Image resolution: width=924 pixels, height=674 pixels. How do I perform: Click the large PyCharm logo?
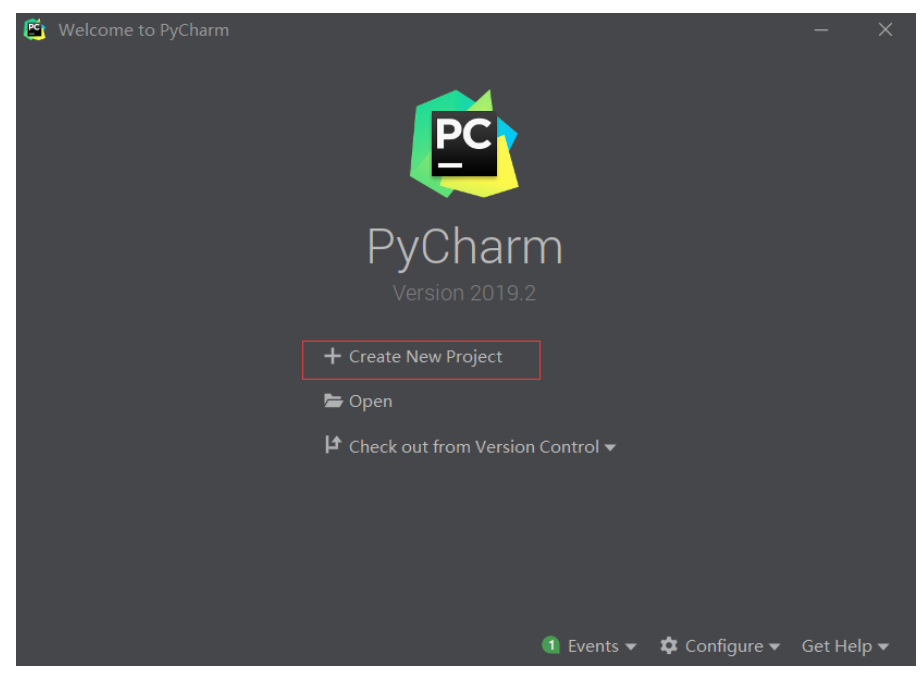click(x=464, y=143)
